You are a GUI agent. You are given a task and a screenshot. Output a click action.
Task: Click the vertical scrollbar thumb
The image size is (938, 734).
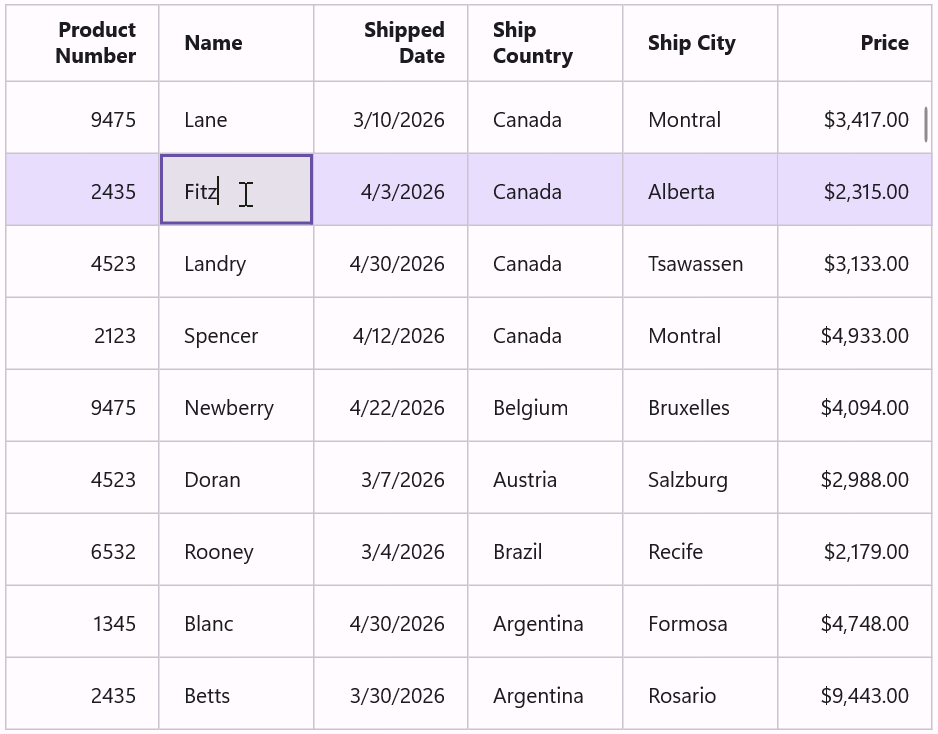click(x=926, y=124)
